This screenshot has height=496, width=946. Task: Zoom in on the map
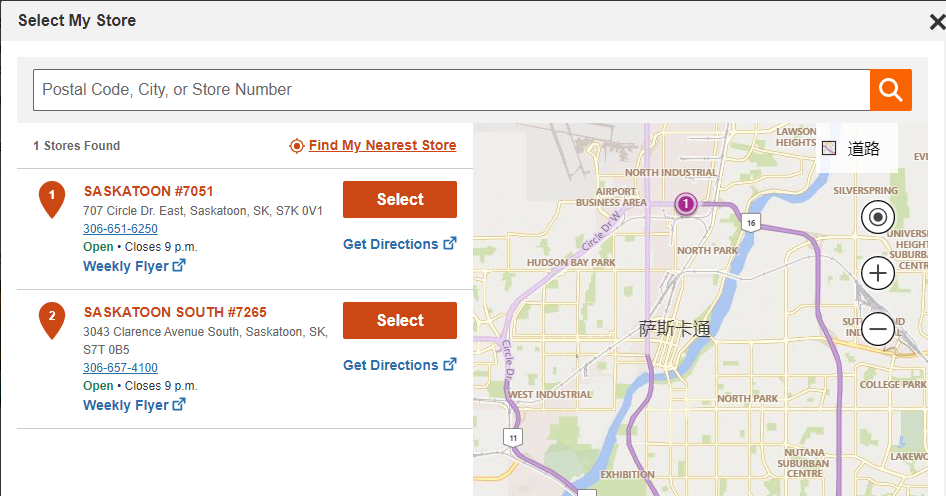coord(877,272)
